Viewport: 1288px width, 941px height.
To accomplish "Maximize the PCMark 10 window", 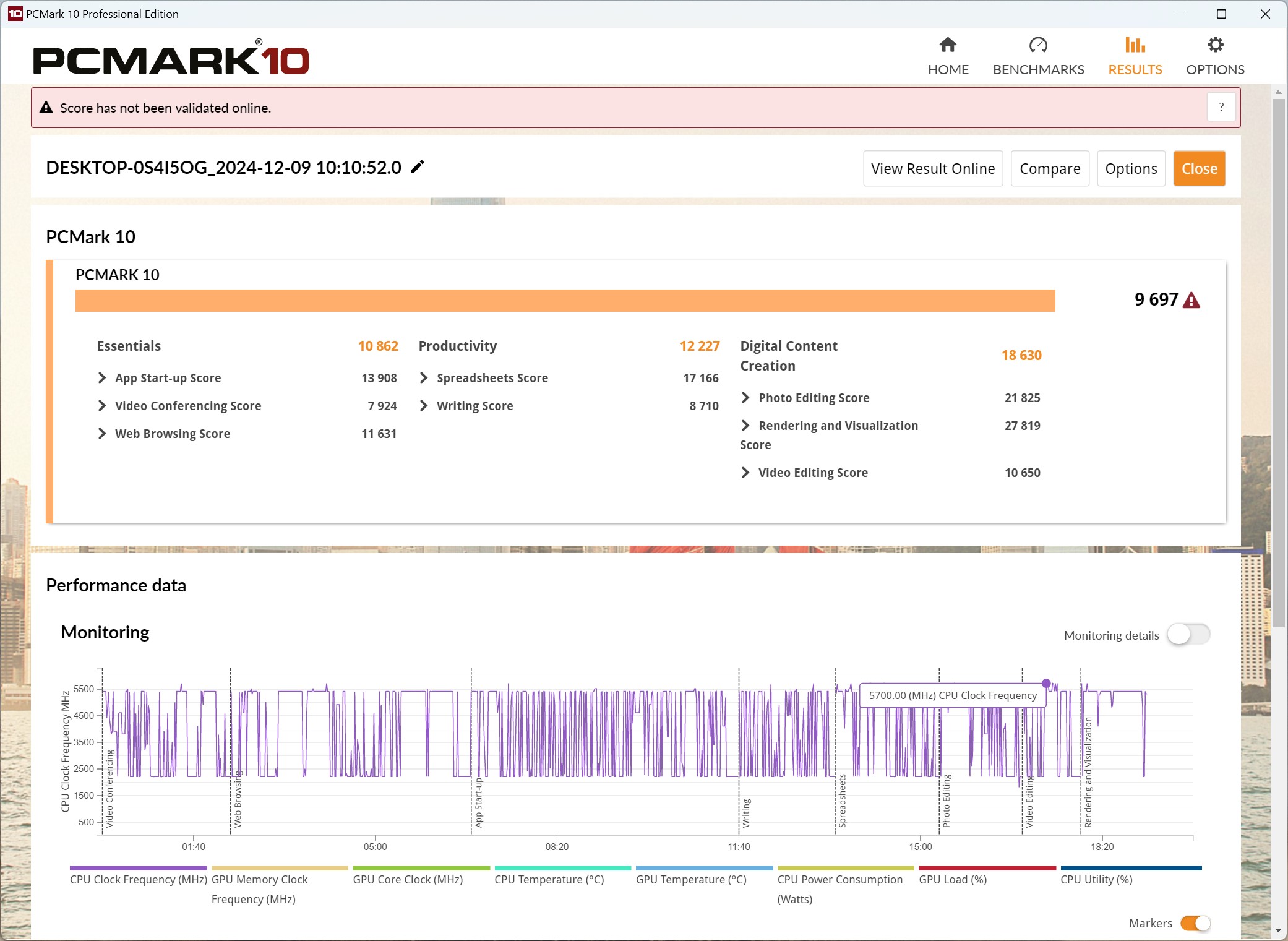I will [1221, 14].
